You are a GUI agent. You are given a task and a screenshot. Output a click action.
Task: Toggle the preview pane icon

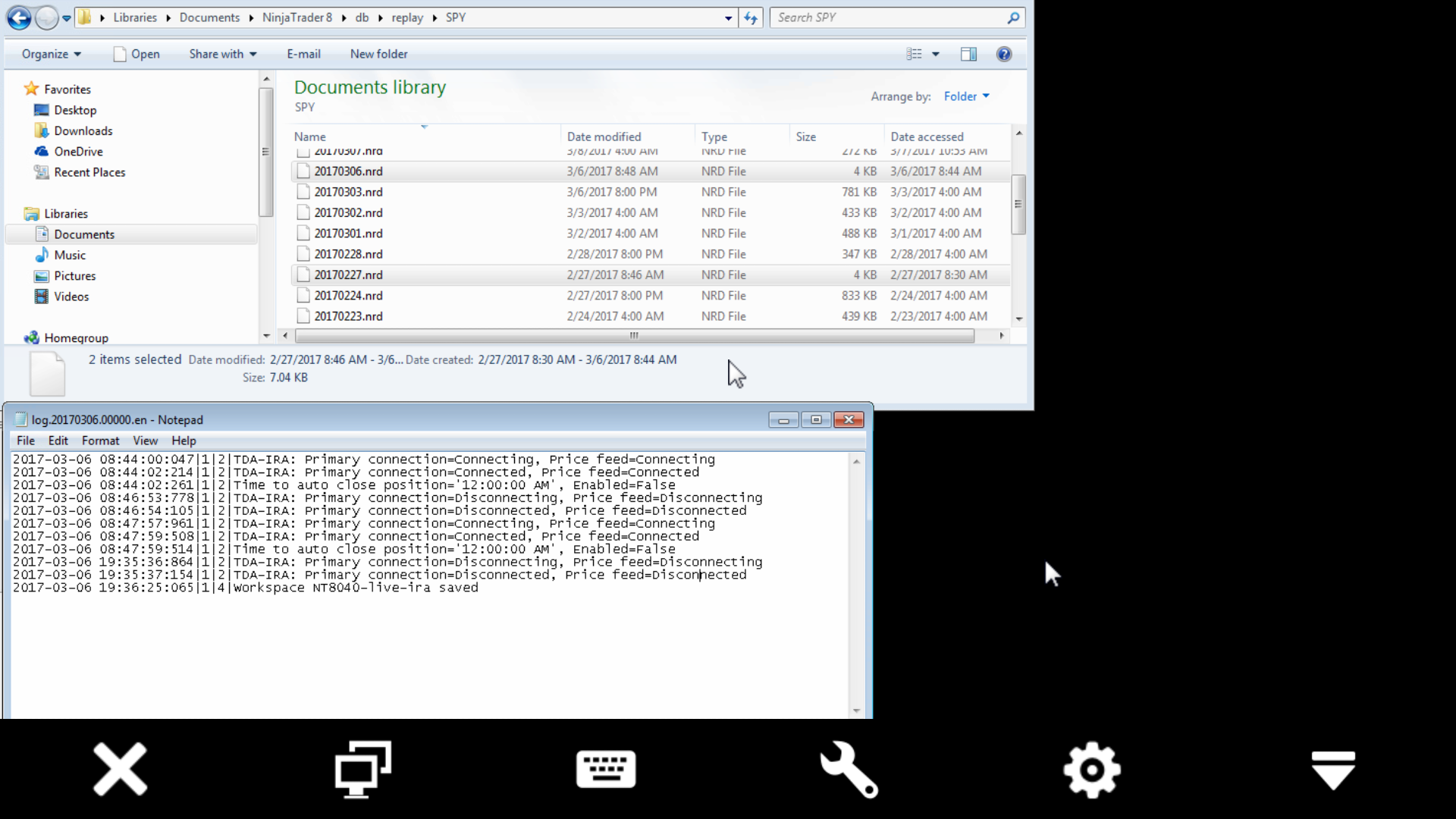[968, 54]
